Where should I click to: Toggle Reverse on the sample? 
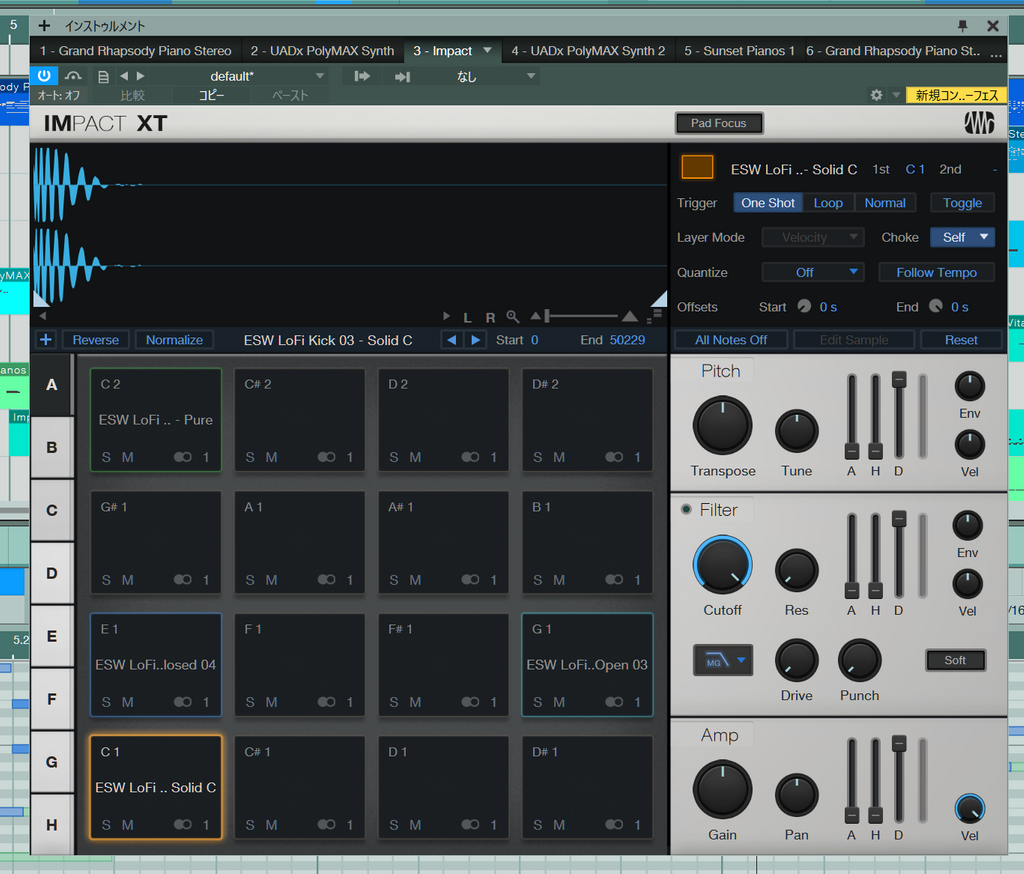pos(95,340)
